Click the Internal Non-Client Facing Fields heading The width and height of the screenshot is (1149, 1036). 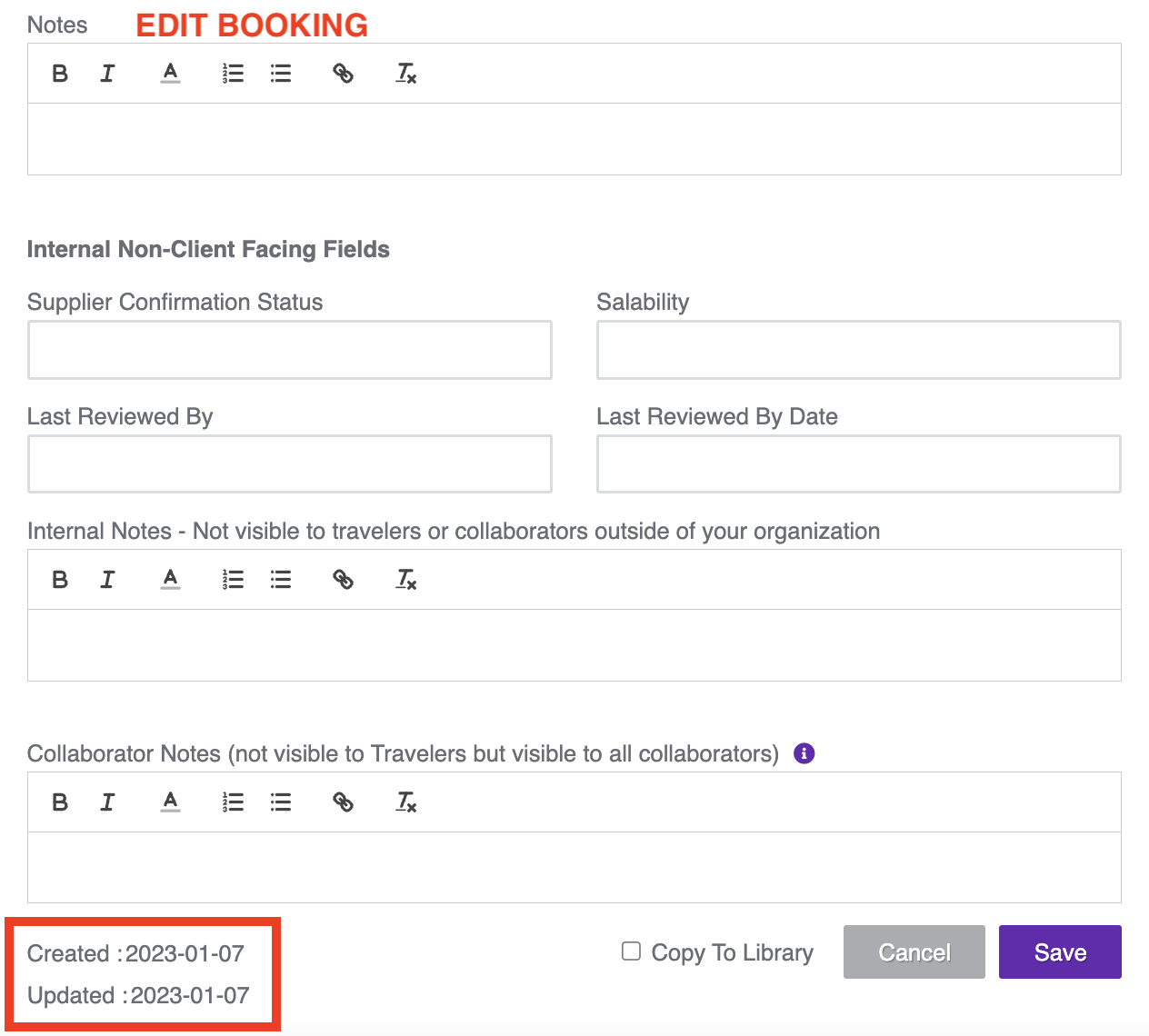click(208, 250)
